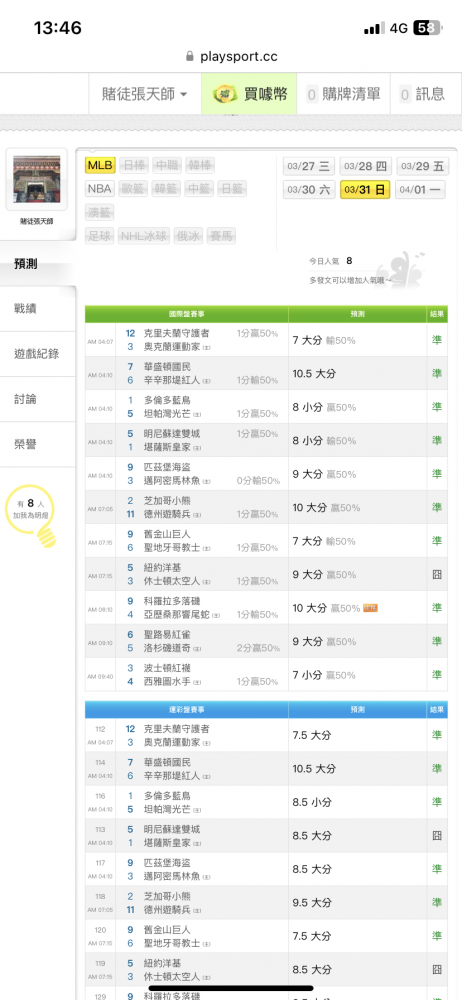462x1000 pixels.
Task: Open the 賭徒張天師 user dropdown
Action: coord(145,94)
